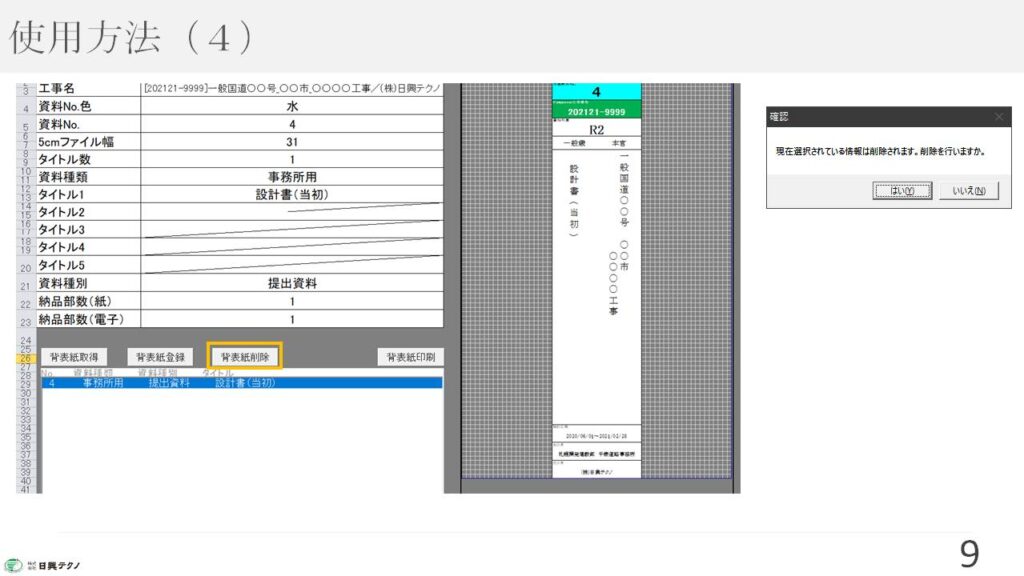Click the タイトル1 cell with 設計書(当初)
Image resolution: width=1024 pixels, height=576 pixels.
[292, 195]
